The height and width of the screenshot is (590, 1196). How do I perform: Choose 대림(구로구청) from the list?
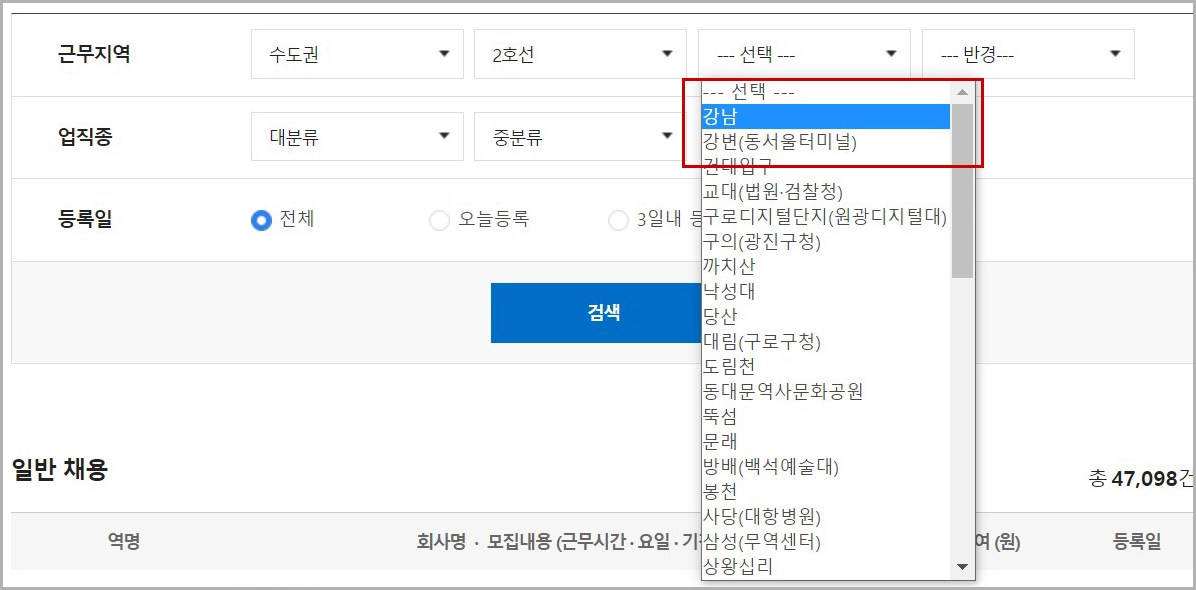tap(826, 340)
